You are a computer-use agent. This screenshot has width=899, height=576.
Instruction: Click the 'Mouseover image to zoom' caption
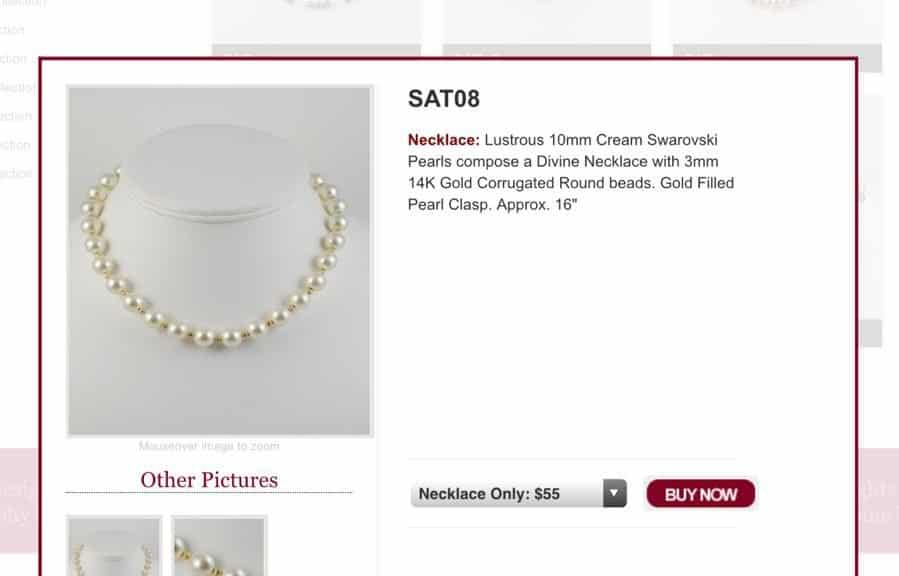point(209,446)
